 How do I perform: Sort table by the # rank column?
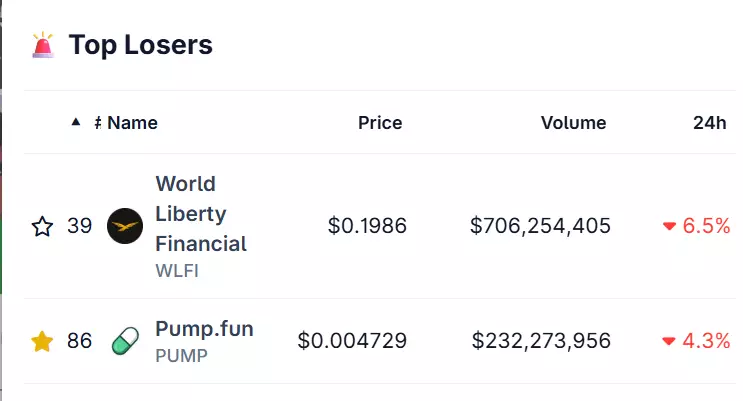pyautogui.click(x=98, y=123)
